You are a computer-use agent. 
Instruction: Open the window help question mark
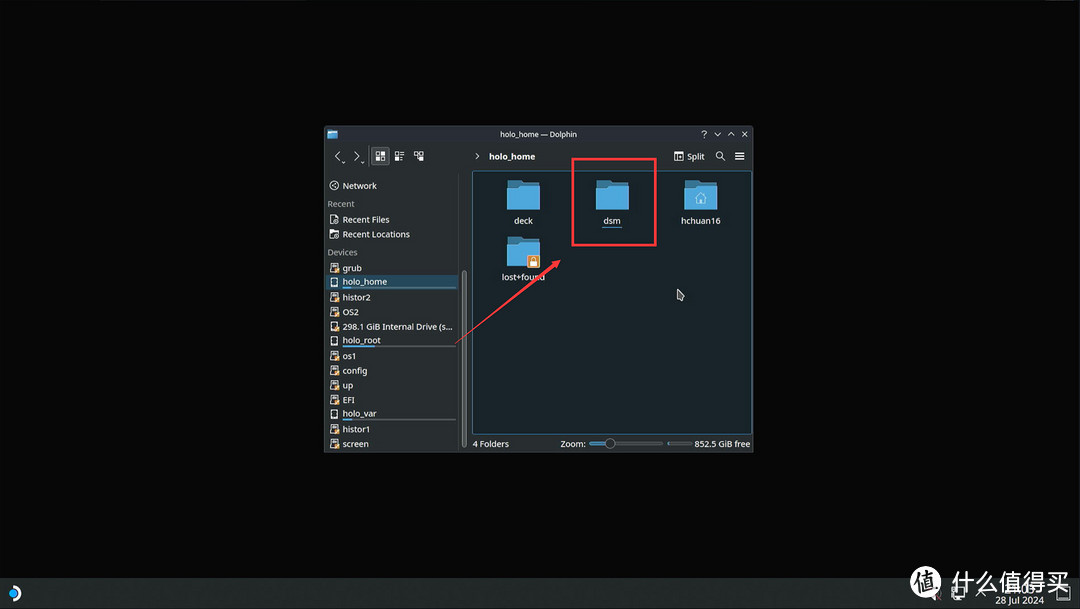(x=703, y=134)
